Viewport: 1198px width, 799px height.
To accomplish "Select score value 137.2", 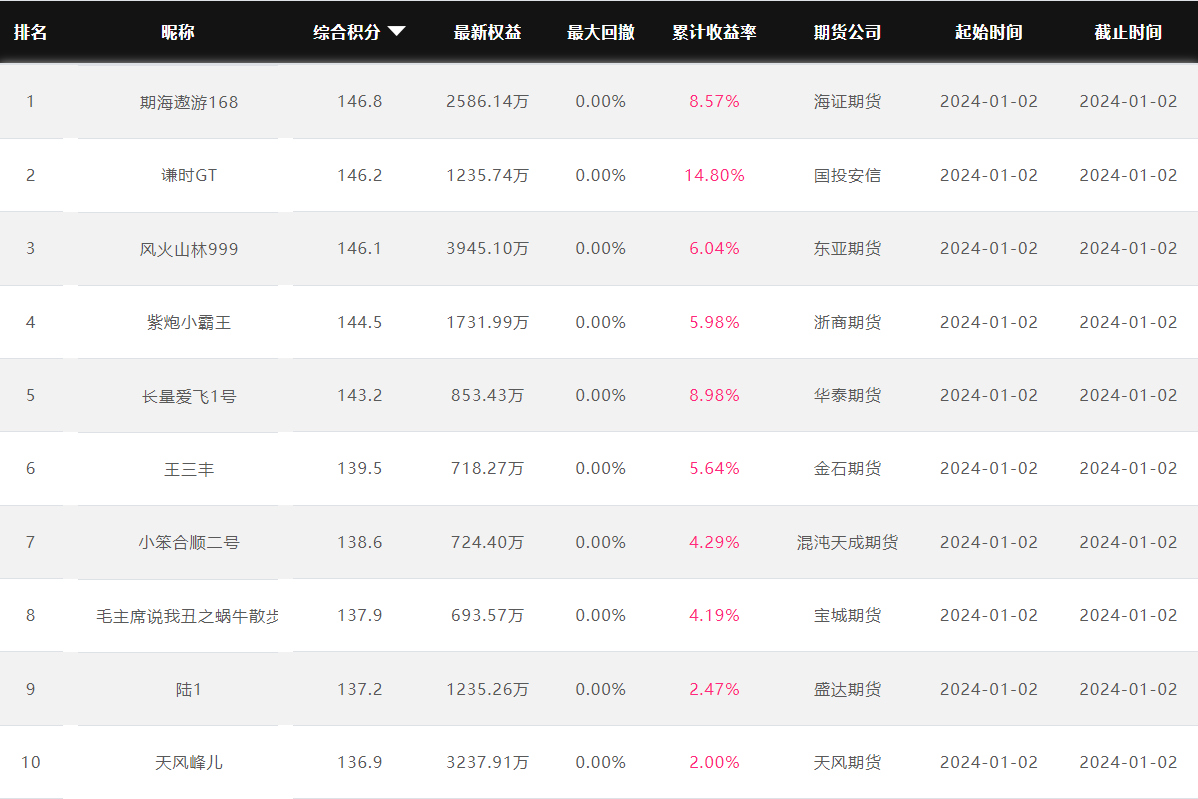I will click(360, 689).
